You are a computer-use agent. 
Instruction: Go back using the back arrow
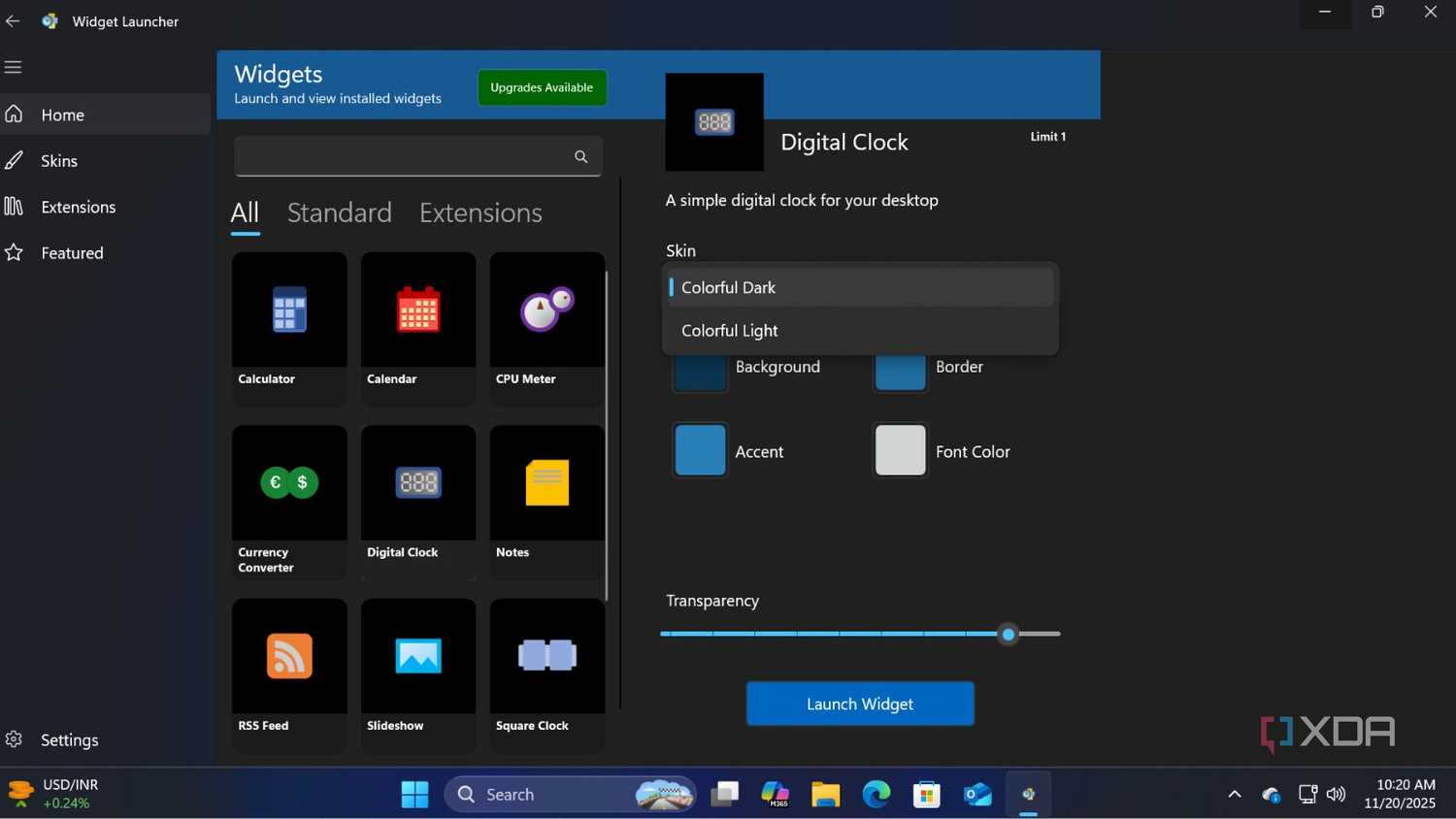click(13, 20)
